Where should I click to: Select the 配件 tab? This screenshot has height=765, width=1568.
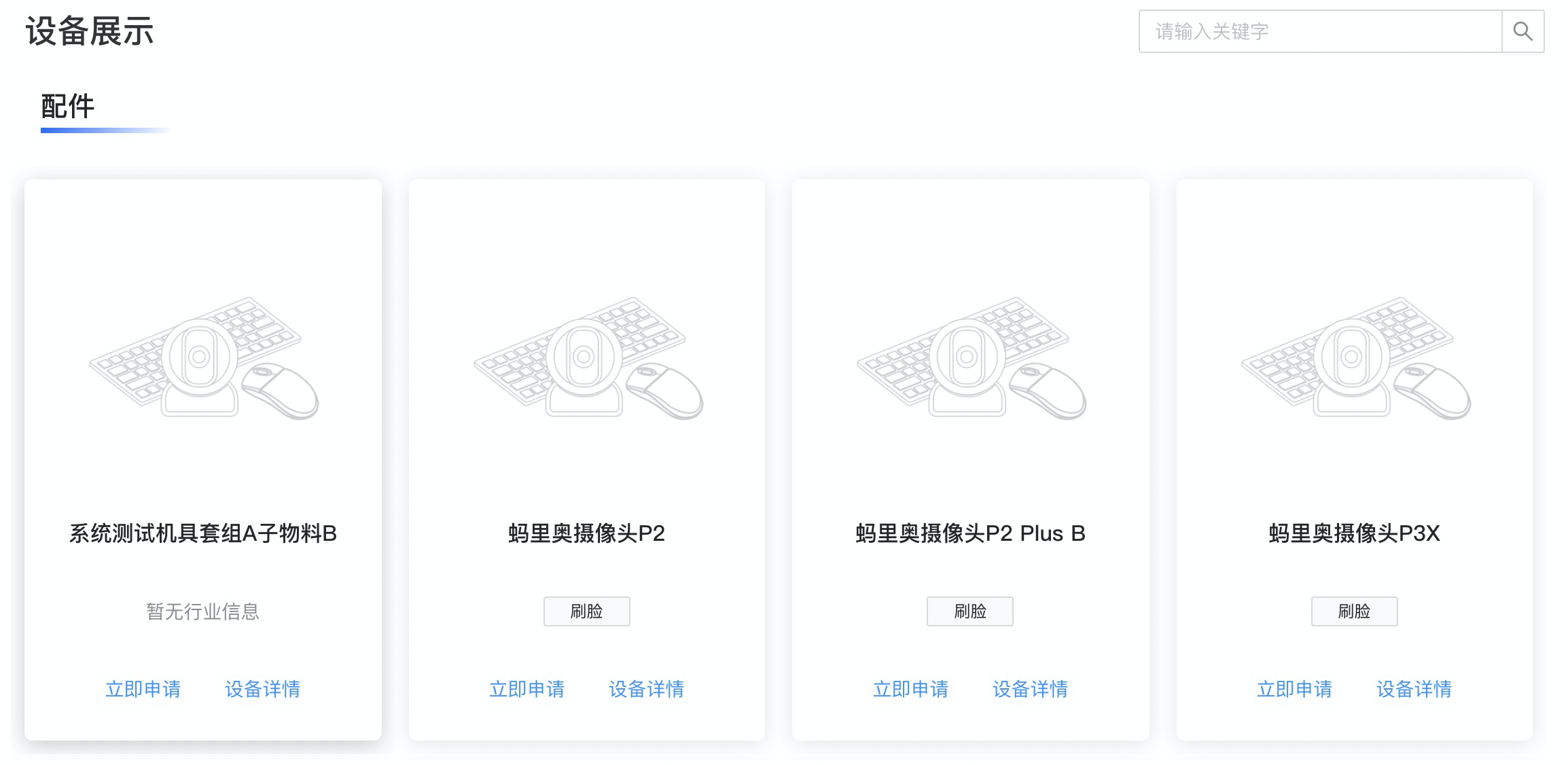tap(68, 107)
